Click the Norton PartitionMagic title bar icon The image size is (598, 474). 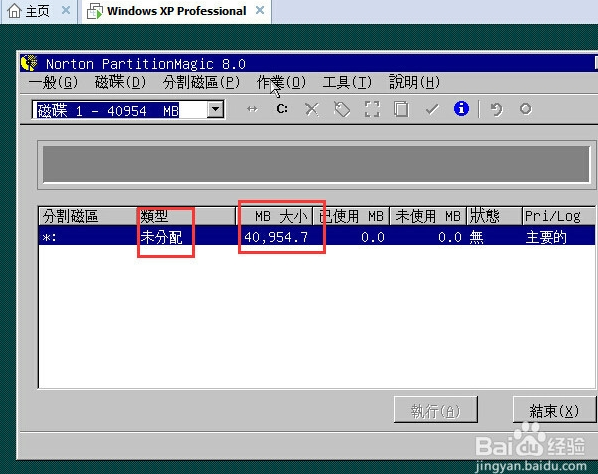[x=29, y=63]
